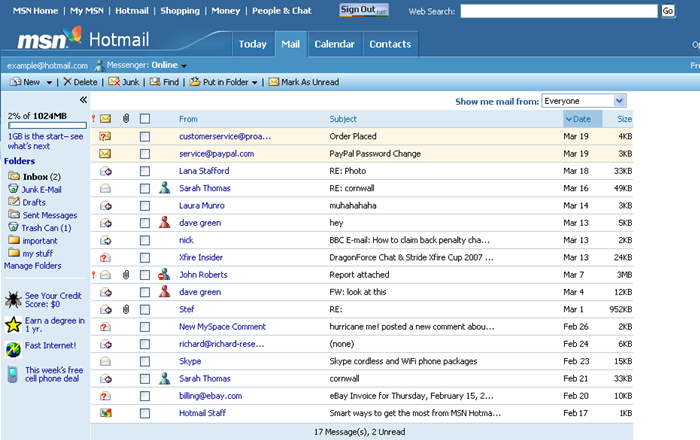Click the mailbox storage usage bar
Viewport: 700px width, 440px height.
[47, 125]
